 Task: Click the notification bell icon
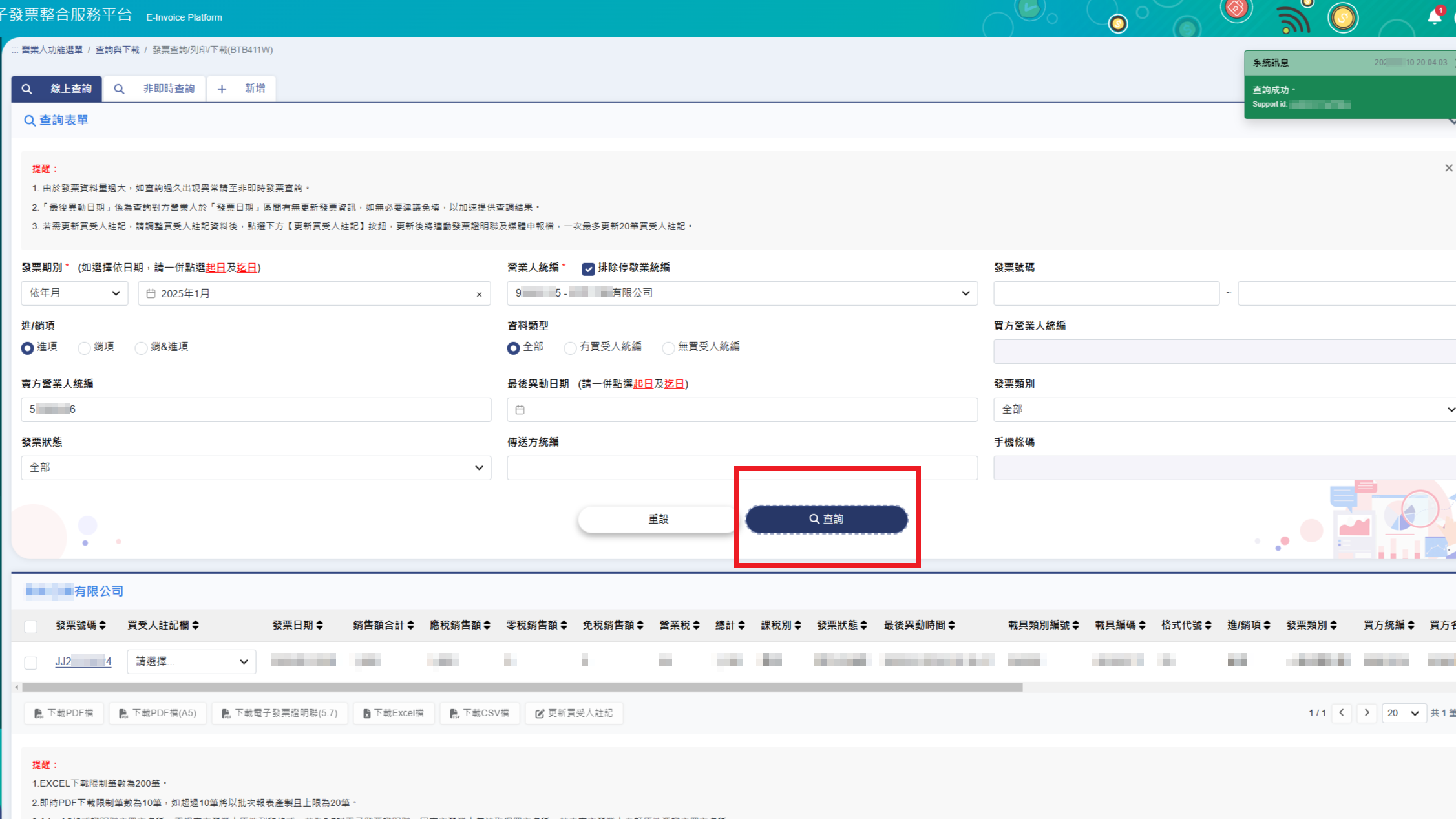click(1434, 17)
